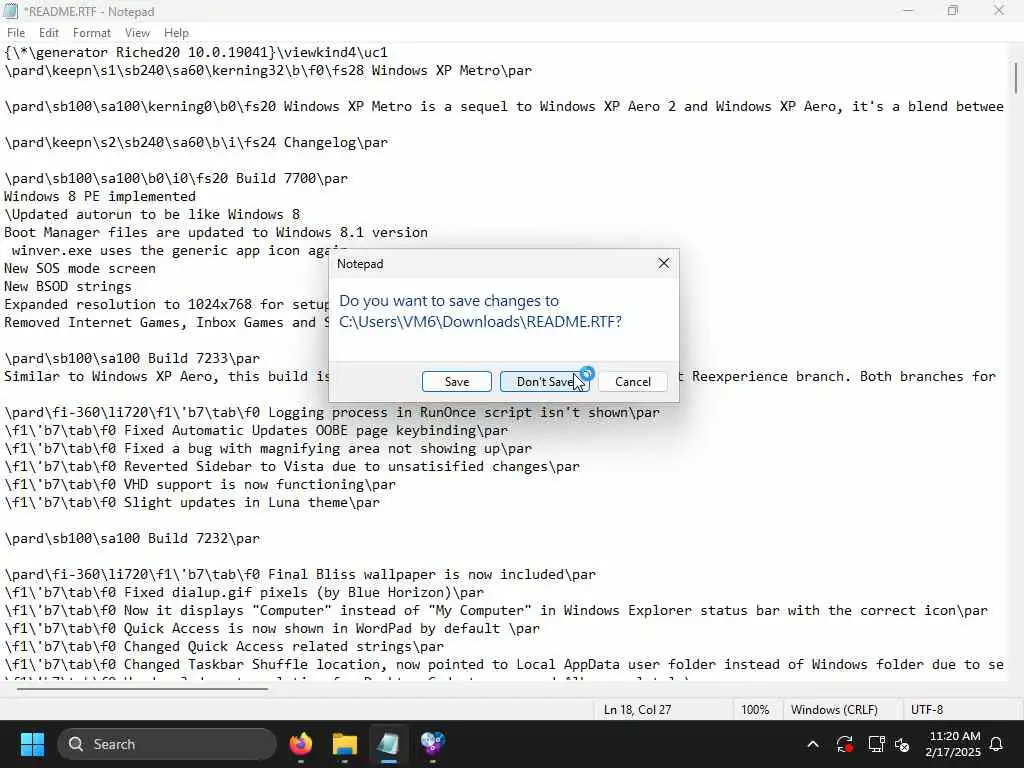Click the 'Final Bliss wallpaper' line
This screenshot has width=1024, height=768.
click(300, 575)
